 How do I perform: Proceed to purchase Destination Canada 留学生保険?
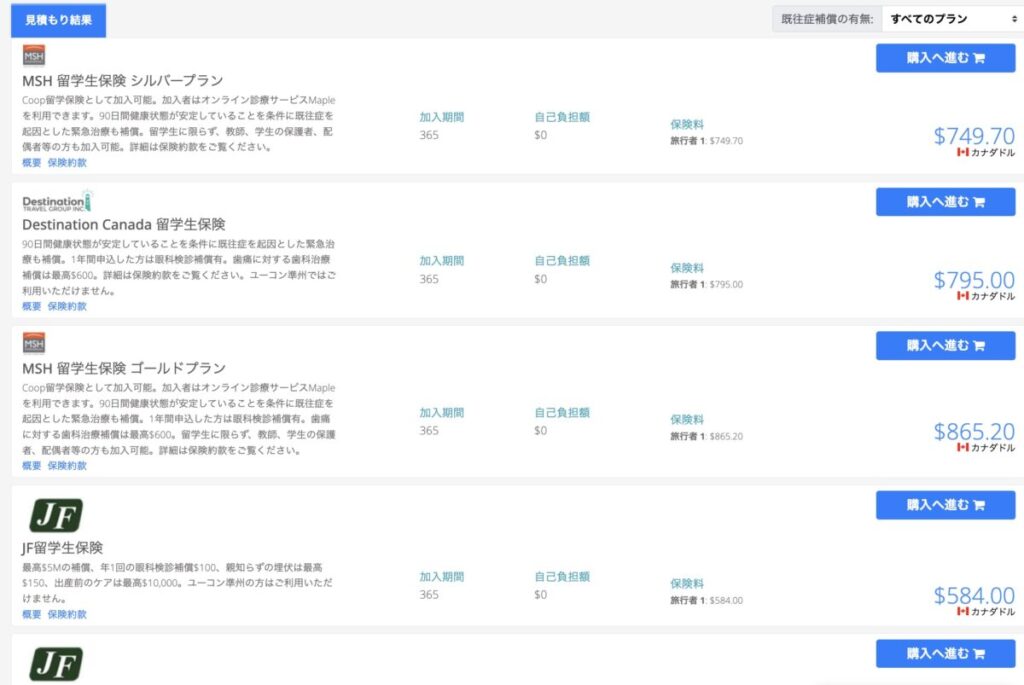click(x=945, y=202)
